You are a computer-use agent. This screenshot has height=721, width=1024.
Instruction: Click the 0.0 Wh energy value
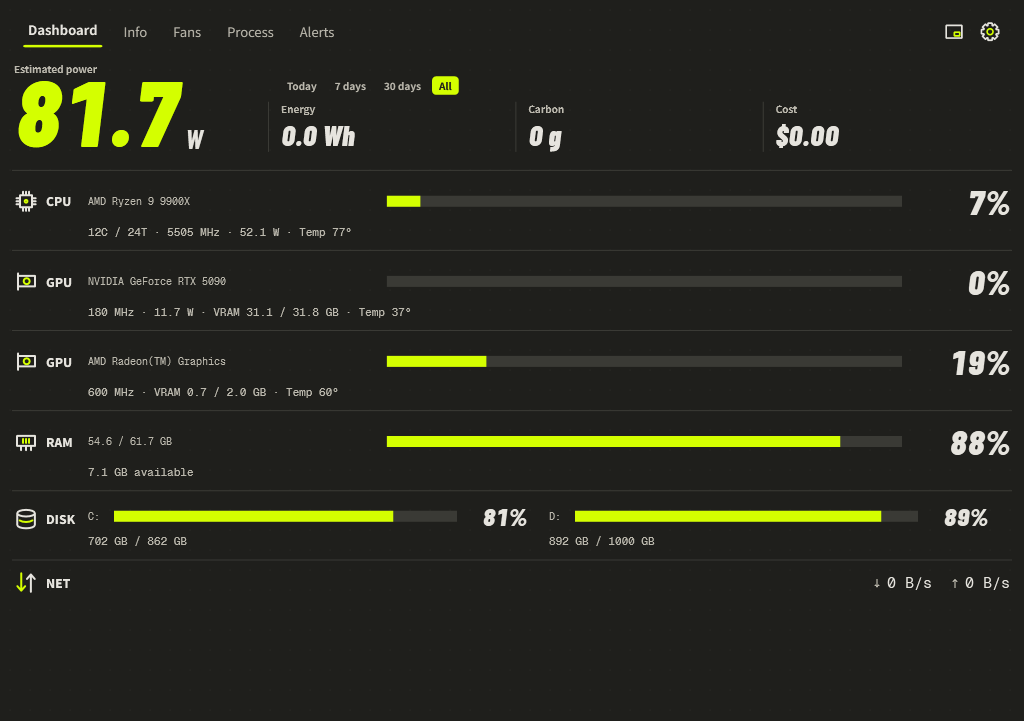coord(318,136)
